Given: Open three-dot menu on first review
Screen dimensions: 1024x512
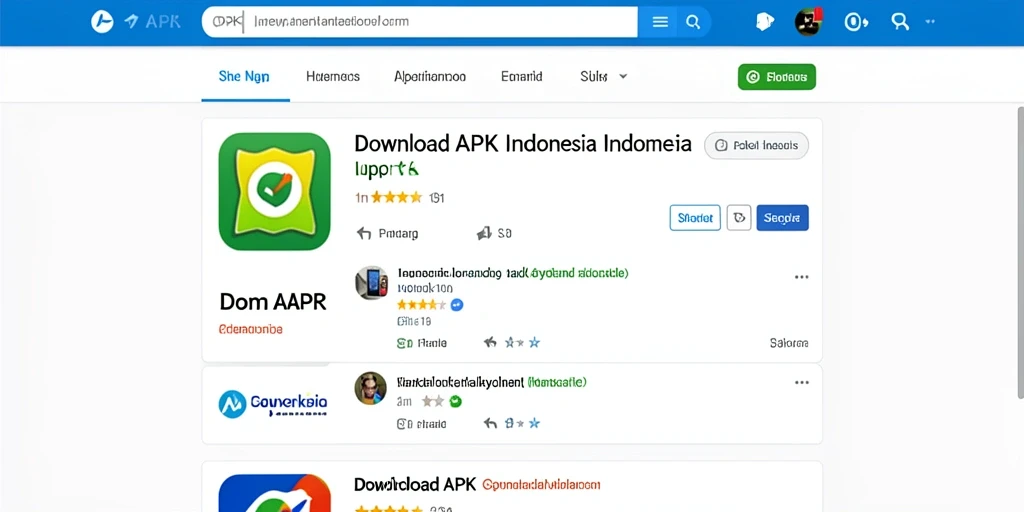Looking at the screenshot, I should pos(801,277).
